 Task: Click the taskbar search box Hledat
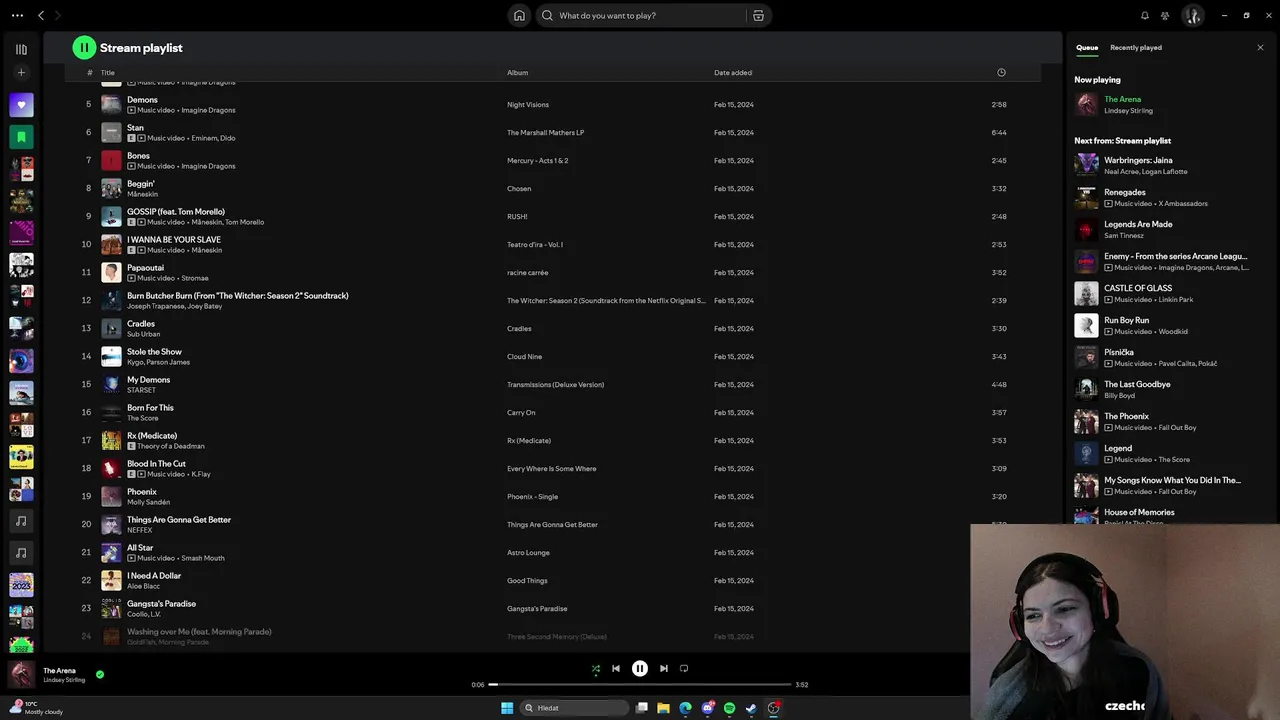click(x=574, y=708)
